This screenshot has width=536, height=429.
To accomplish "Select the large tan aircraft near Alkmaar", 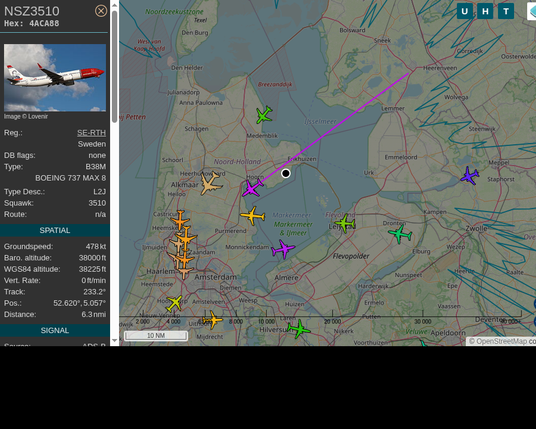I will [211, 184].
